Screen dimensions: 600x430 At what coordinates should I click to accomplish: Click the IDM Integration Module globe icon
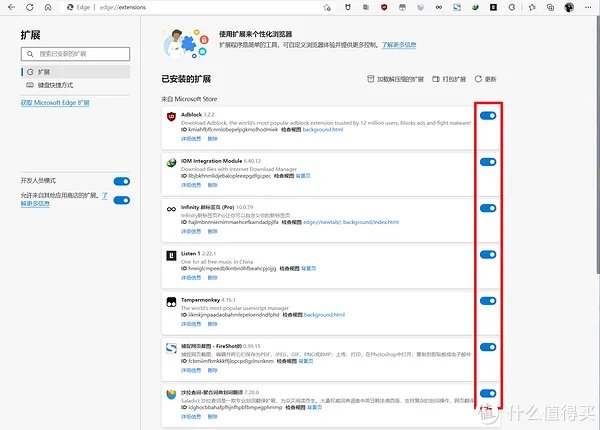pos(171,163)
